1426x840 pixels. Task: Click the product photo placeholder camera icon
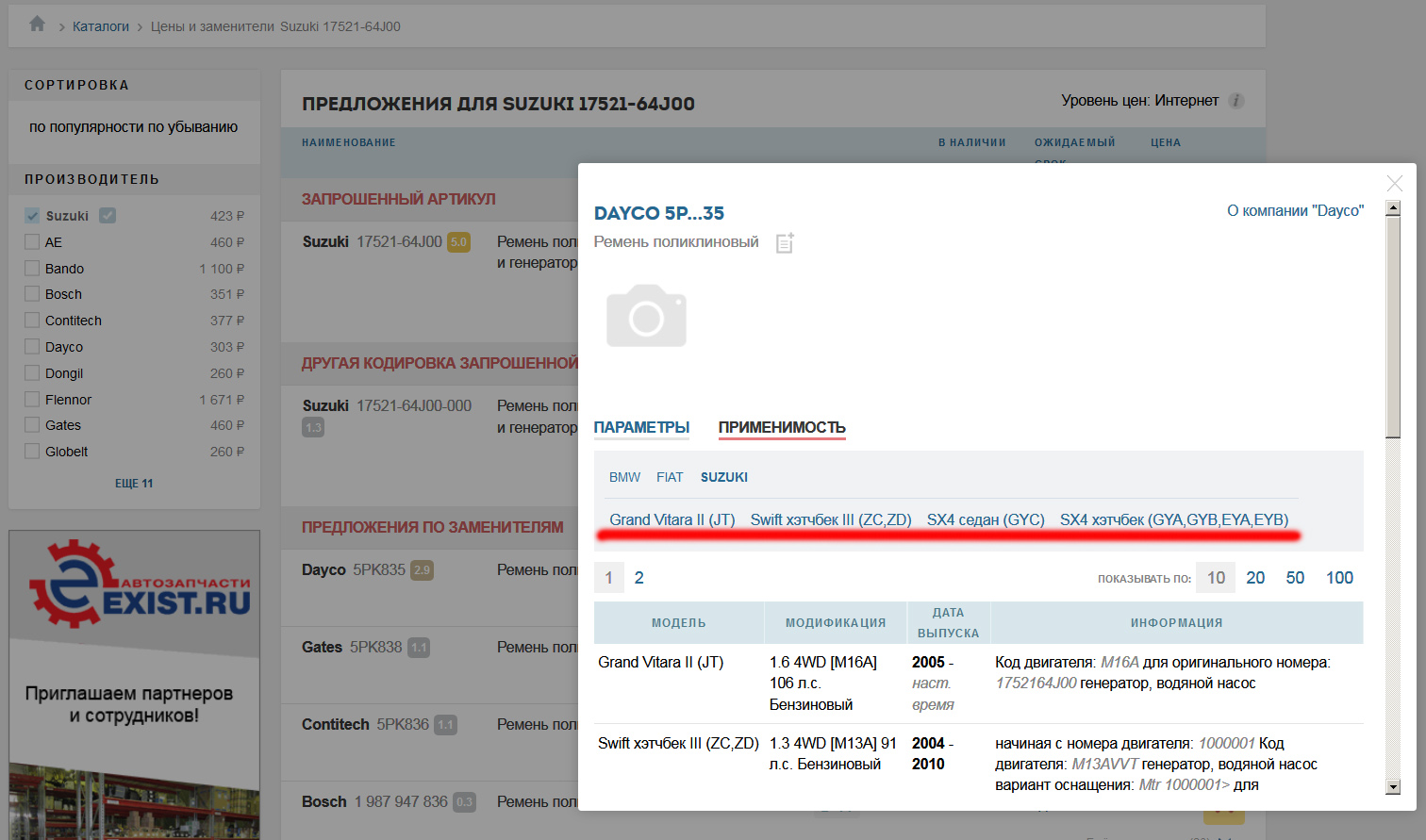point(646,316)
